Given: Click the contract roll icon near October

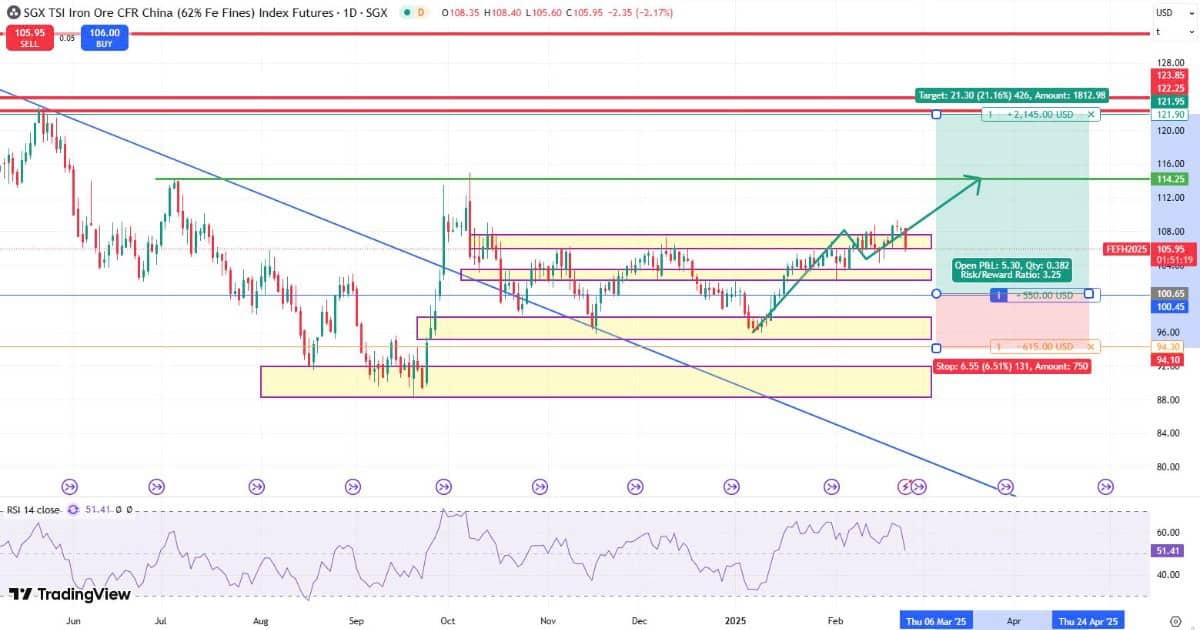Looking at the screenshot, I should coord(443,487).
